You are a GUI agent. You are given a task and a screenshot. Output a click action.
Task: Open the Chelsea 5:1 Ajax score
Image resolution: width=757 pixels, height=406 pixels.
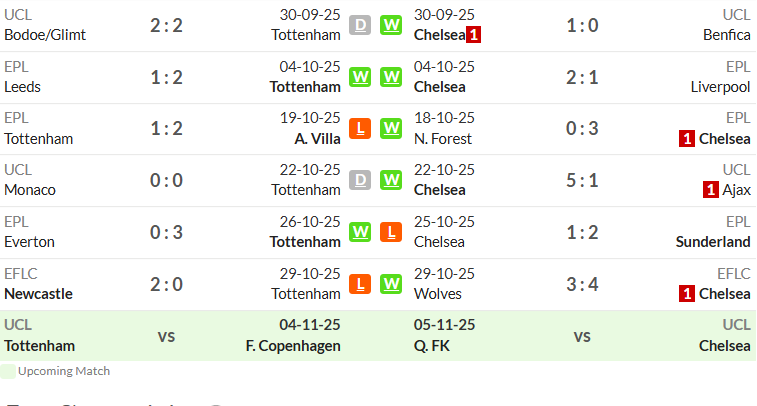(582, 181)
